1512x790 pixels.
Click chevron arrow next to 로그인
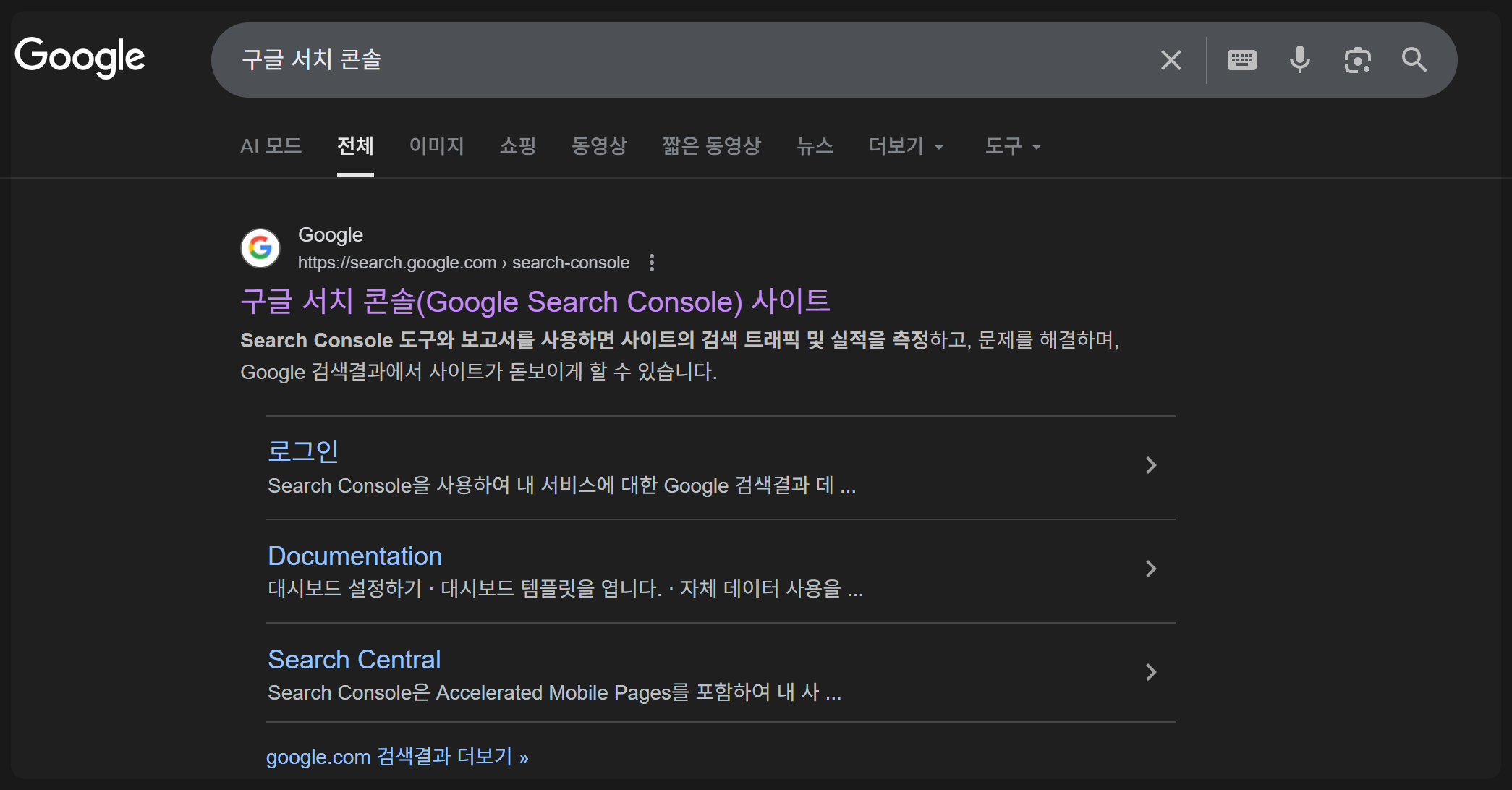click(x=1151, y=465)
